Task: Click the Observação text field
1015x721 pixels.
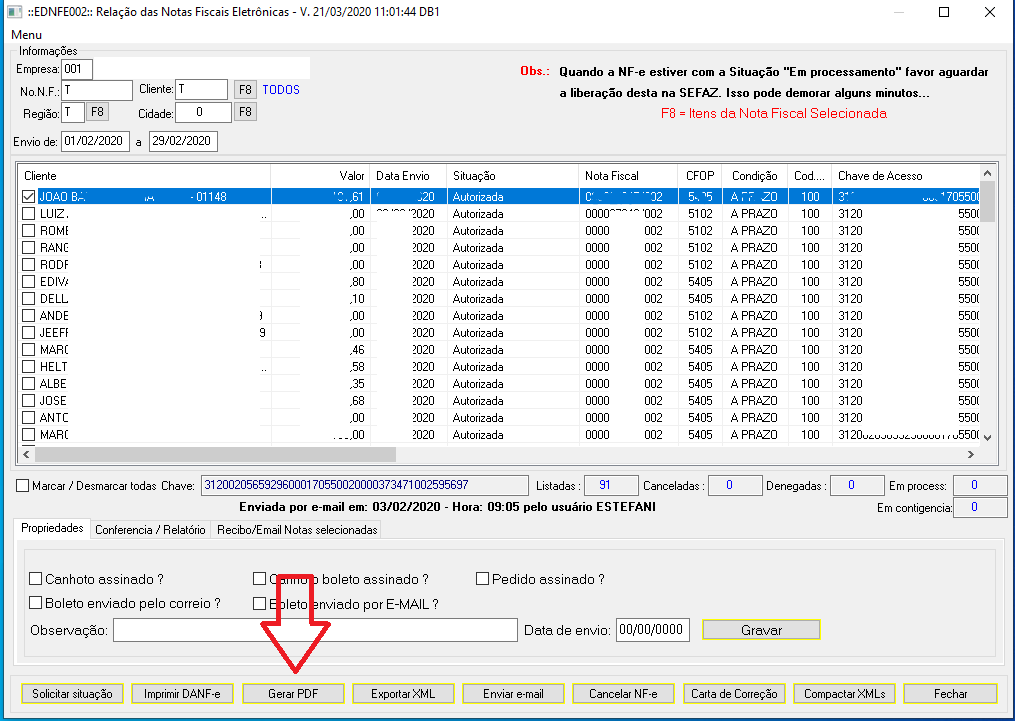Action: [315, 630]
